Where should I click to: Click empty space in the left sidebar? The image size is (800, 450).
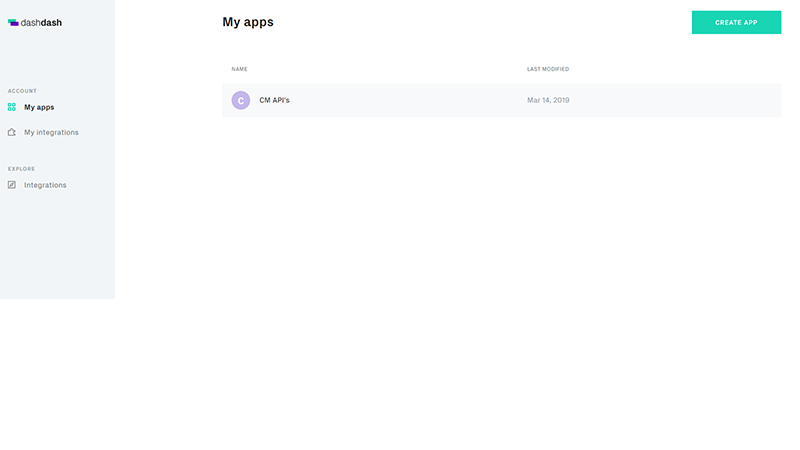coord(57,250)
